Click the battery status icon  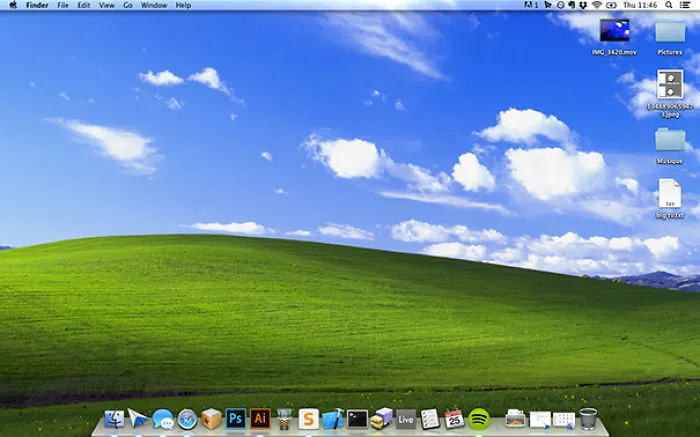[x=611, y=5]
